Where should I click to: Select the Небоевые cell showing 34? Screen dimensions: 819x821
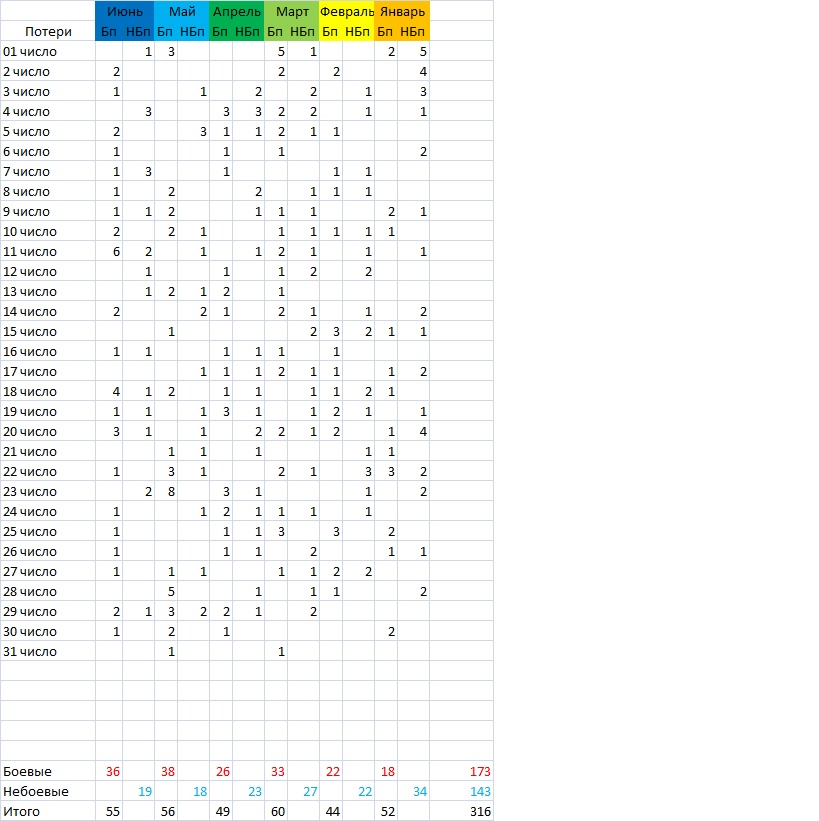tap(422, 791)
